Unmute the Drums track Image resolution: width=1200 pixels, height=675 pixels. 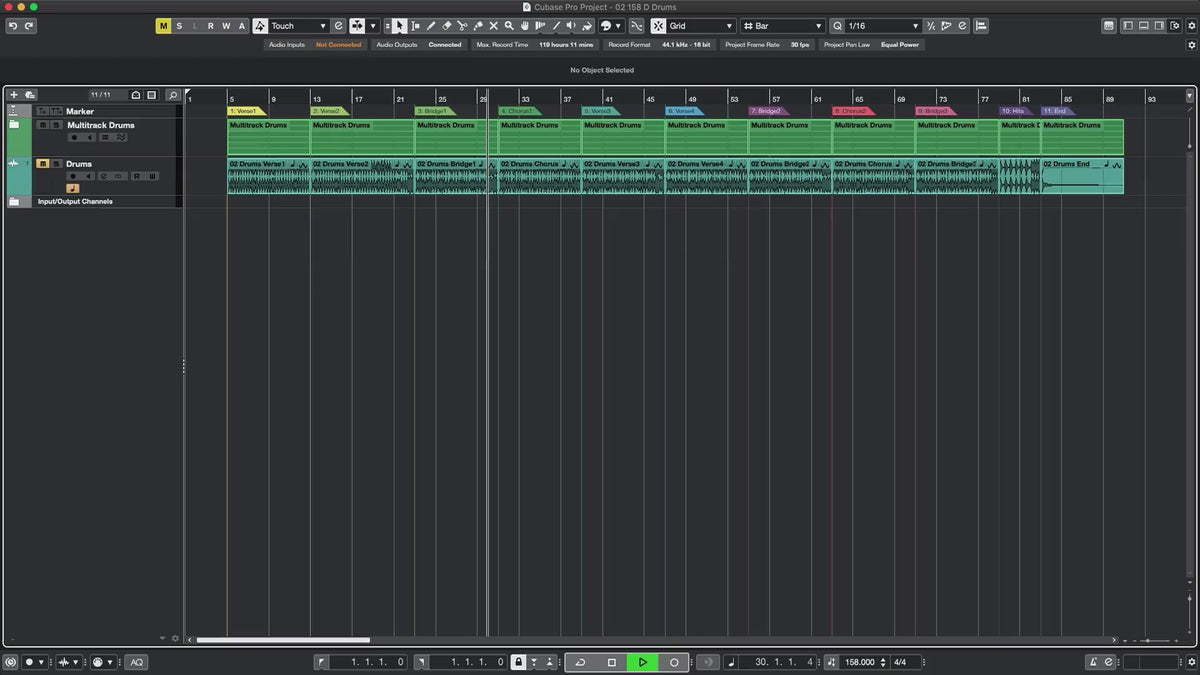(42, 164)
